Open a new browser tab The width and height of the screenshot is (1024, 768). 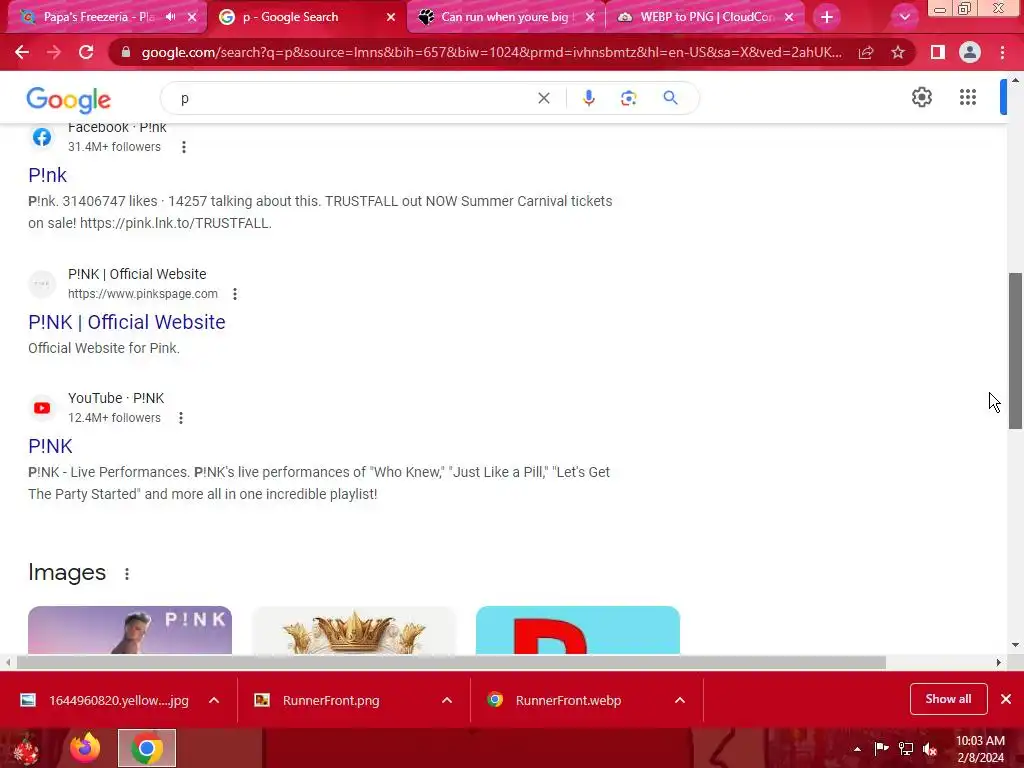pyautogui.click(x=827, y=17)
